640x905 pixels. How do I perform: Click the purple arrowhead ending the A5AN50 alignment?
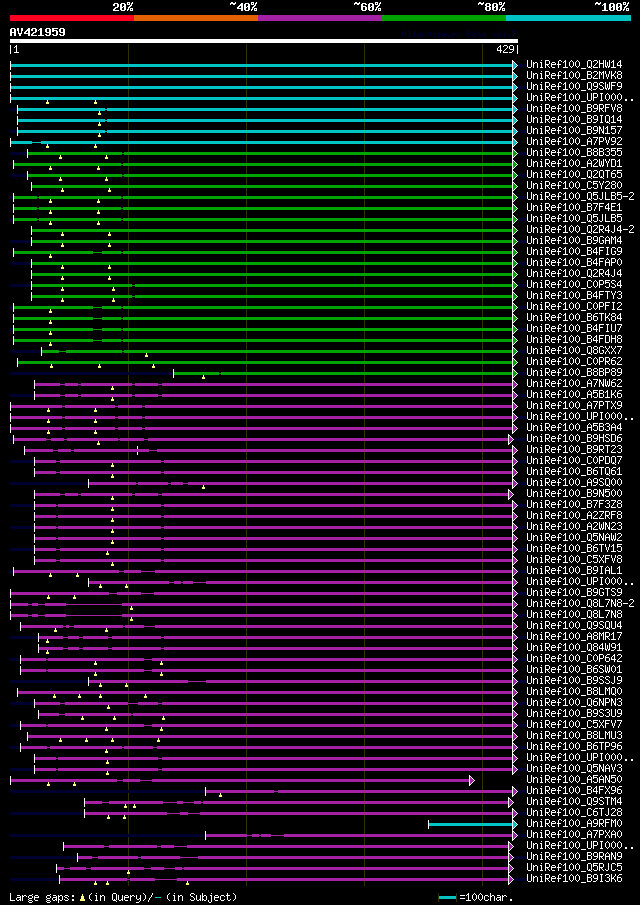point(471,780)
